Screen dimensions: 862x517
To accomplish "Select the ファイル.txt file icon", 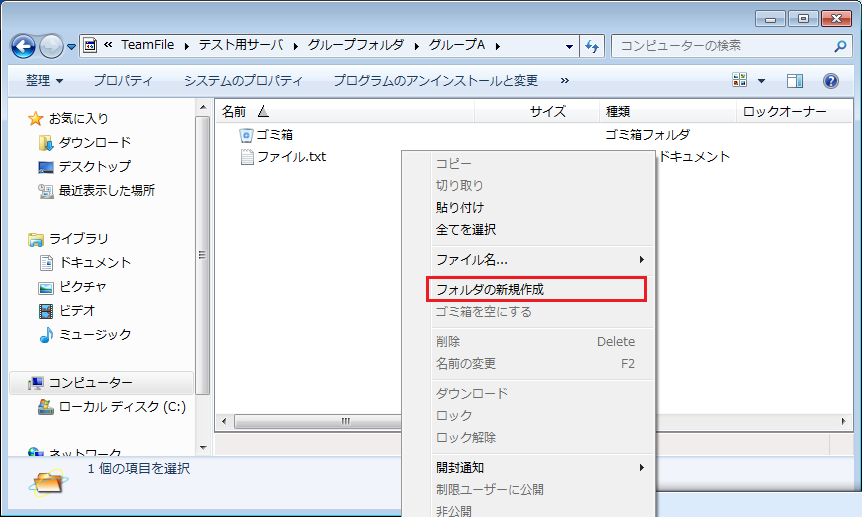I will 247,157.
